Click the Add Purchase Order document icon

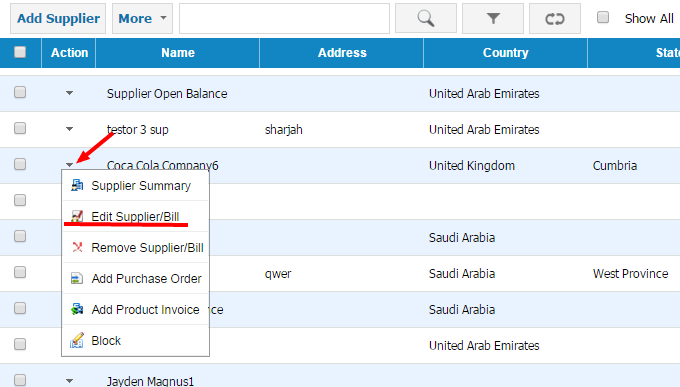tap(77, 279)
